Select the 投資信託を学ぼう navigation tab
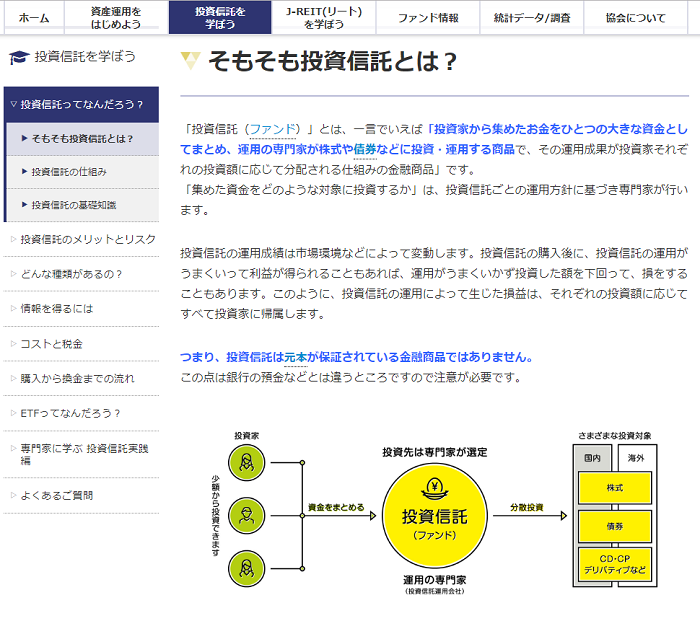Image resolution: width=700 pixels, height=621 pixels. (220, 18)
